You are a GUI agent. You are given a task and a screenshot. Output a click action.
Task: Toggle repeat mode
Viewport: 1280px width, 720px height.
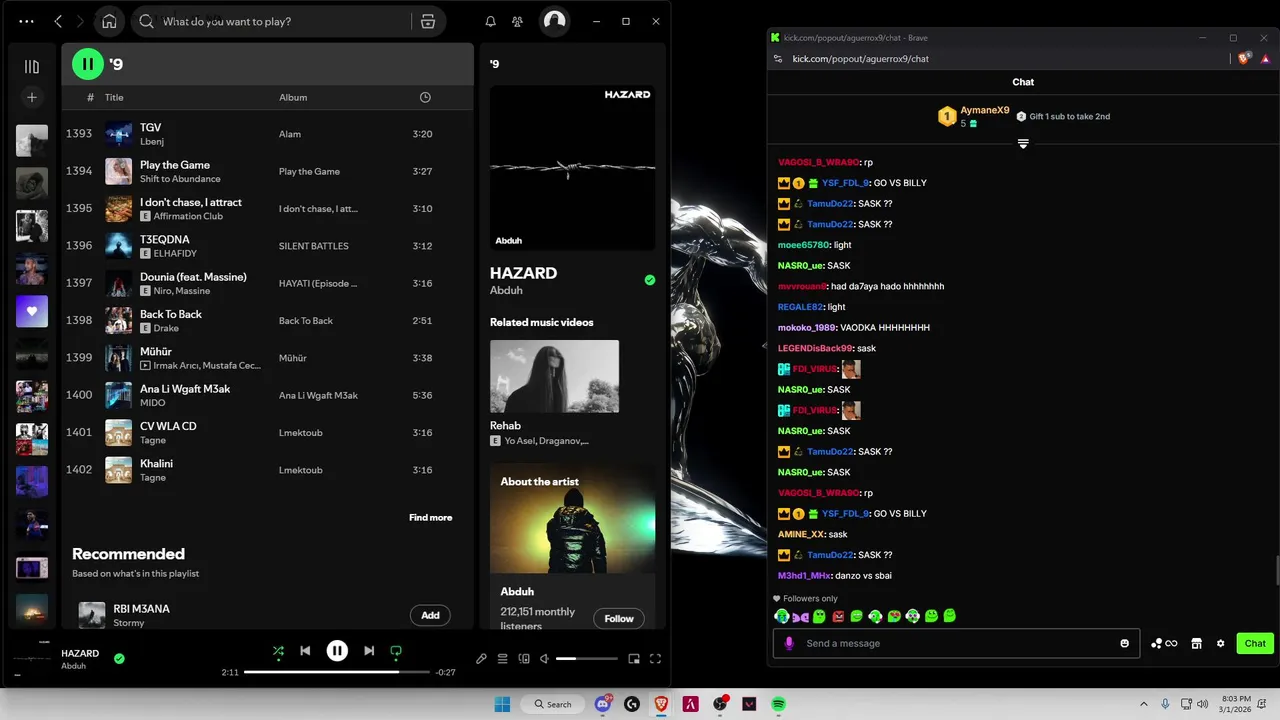point(396,651)
